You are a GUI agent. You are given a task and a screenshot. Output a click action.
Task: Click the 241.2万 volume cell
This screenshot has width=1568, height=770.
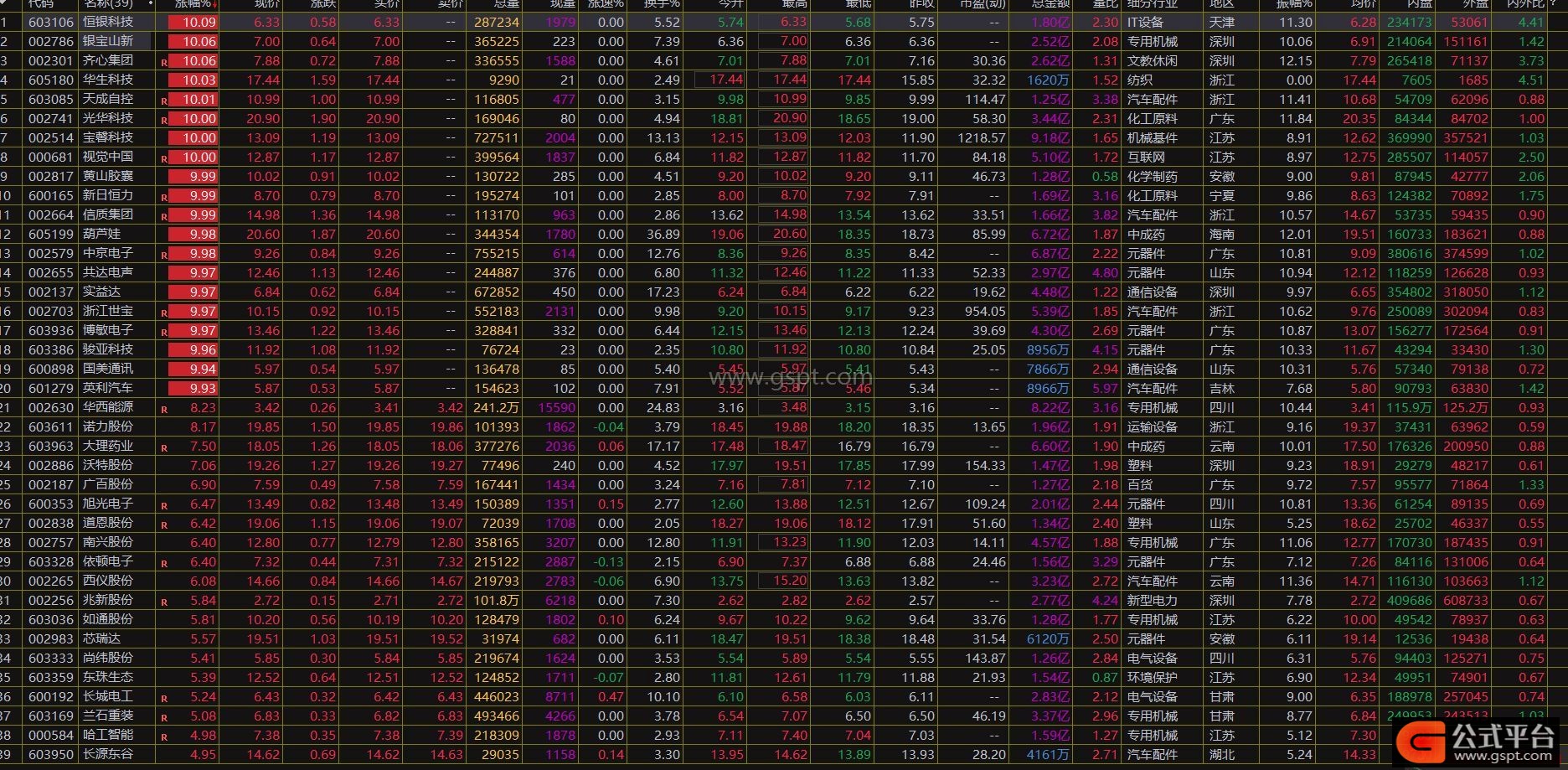coord(496,407)
